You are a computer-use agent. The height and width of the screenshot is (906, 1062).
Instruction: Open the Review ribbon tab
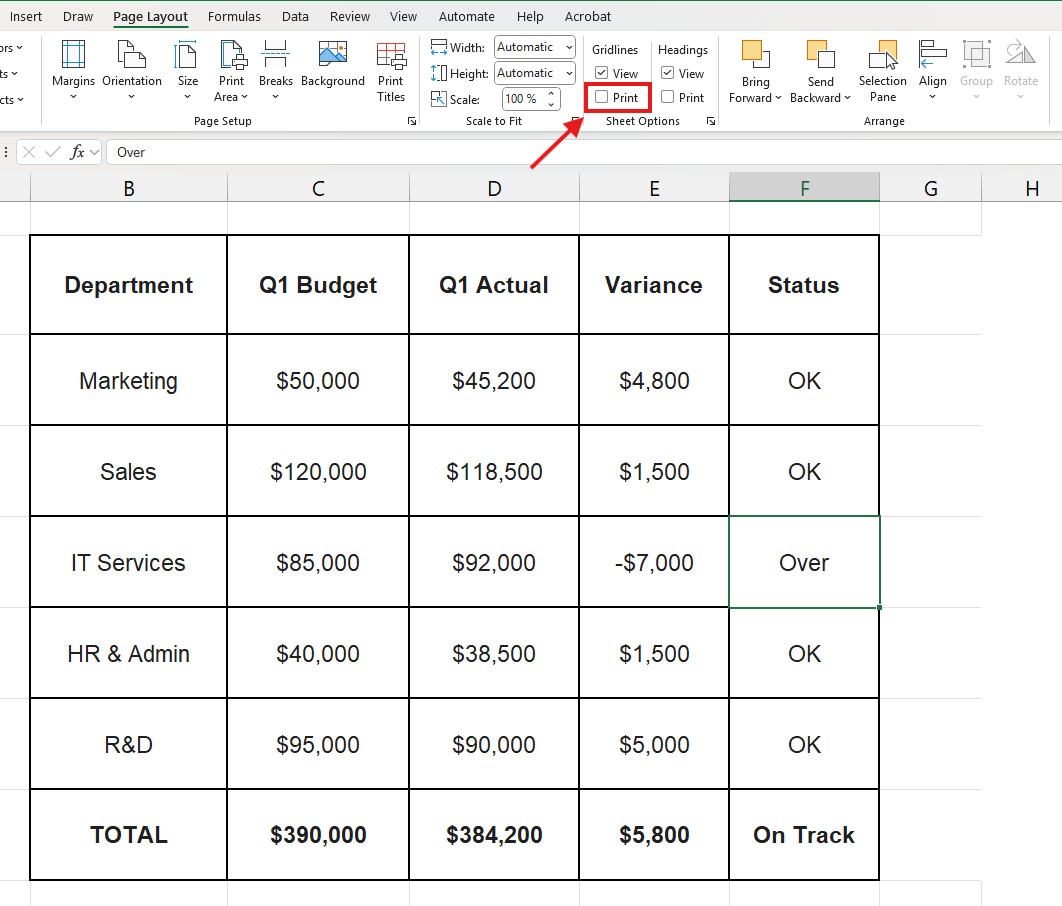(x=349, y=16)
